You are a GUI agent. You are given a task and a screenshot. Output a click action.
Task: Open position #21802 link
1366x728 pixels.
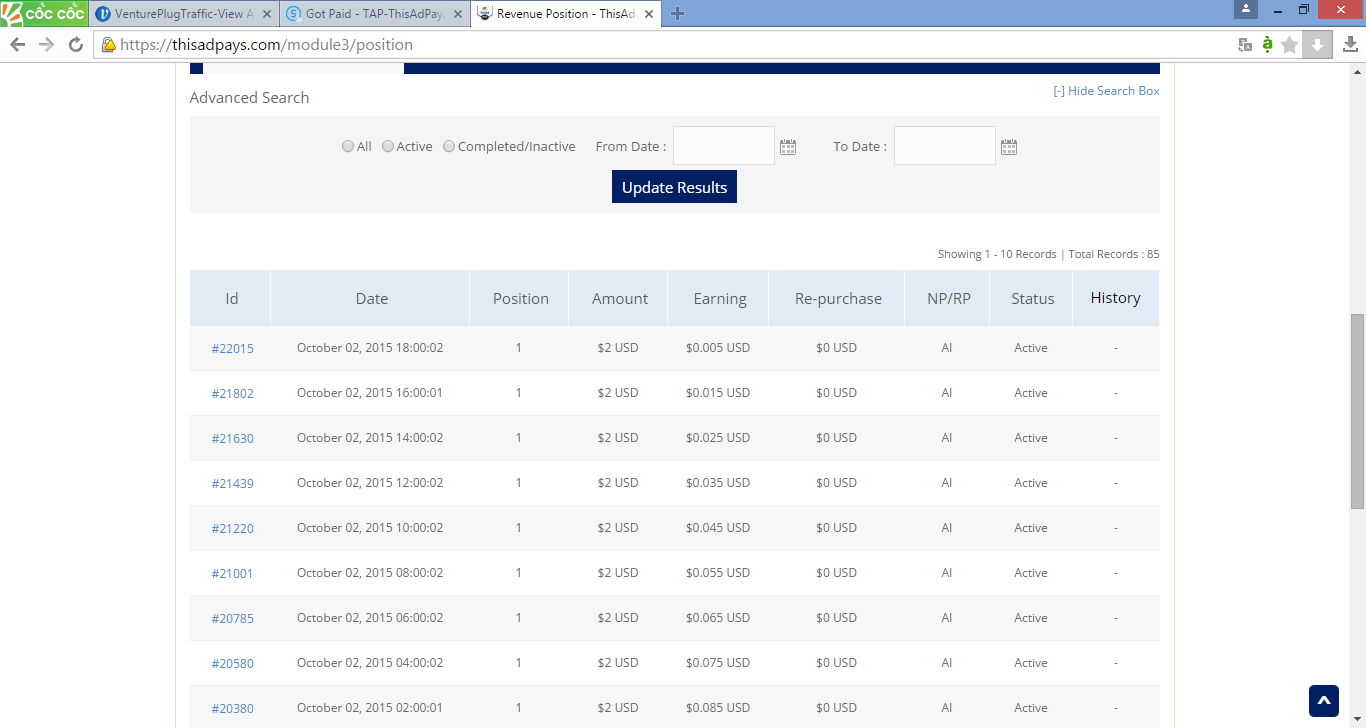pyautogui.click(x=233, y=394)
